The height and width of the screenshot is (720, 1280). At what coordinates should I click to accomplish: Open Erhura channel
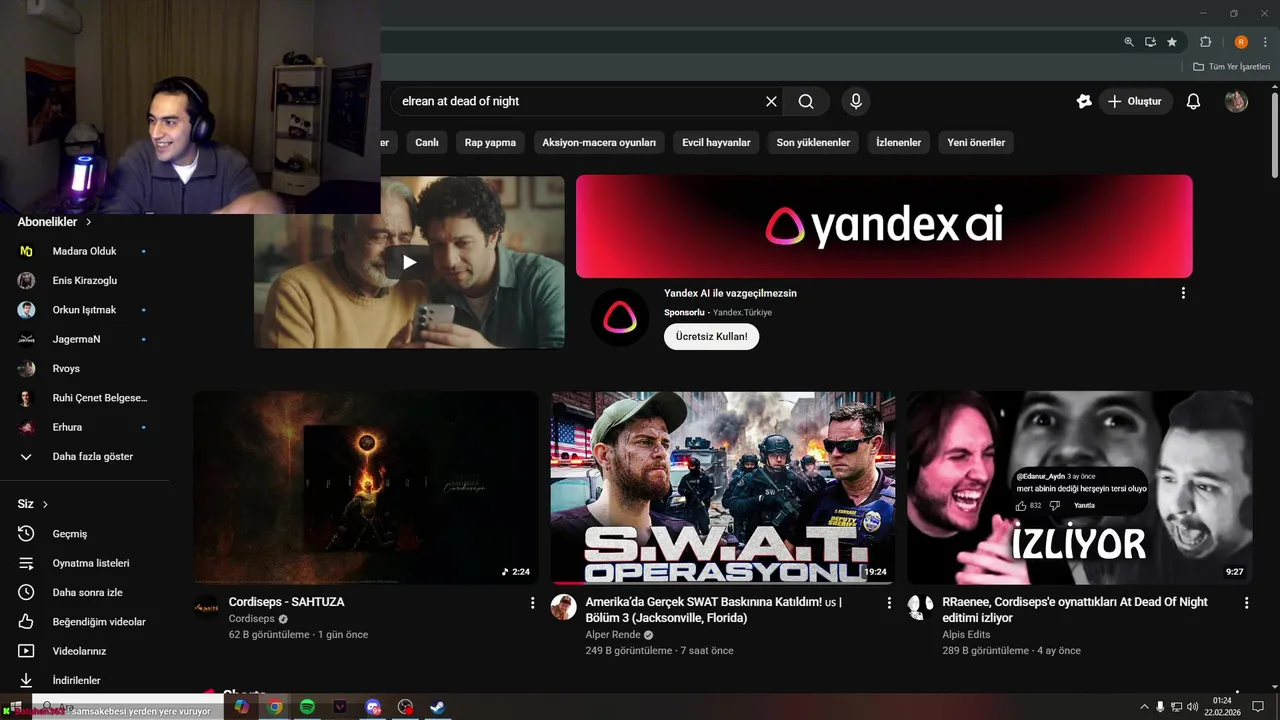coord(85,427)
